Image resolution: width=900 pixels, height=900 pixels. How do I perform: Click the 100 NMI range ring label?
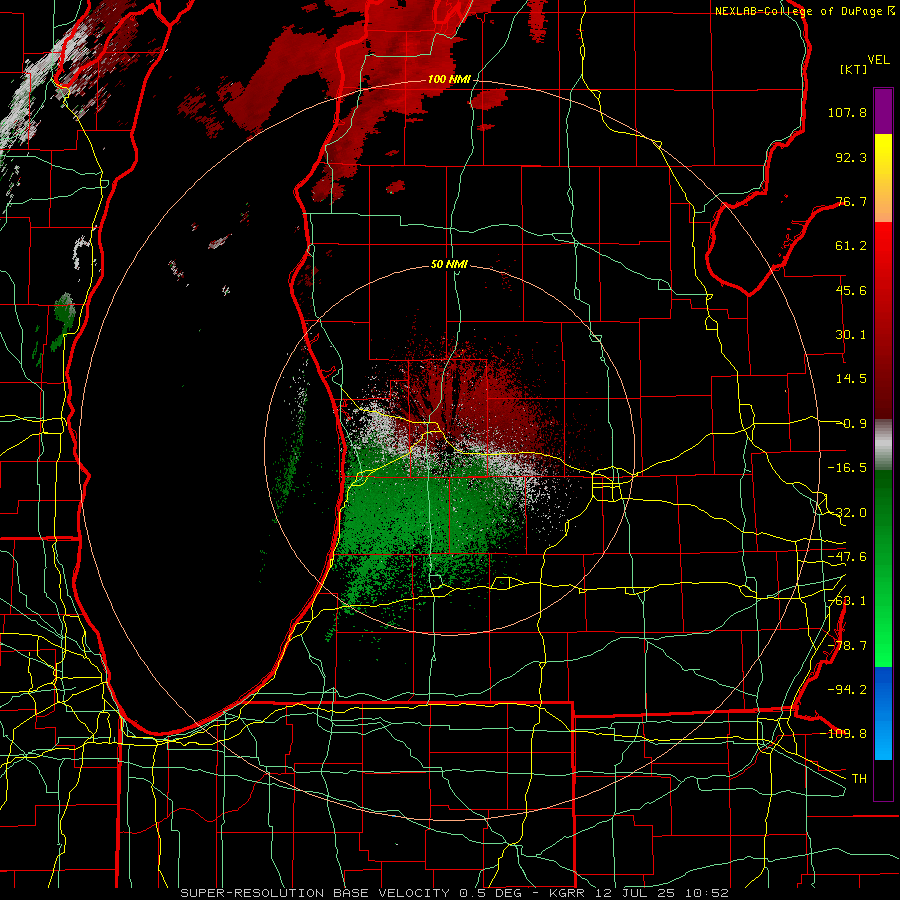(x=449, y=79)
